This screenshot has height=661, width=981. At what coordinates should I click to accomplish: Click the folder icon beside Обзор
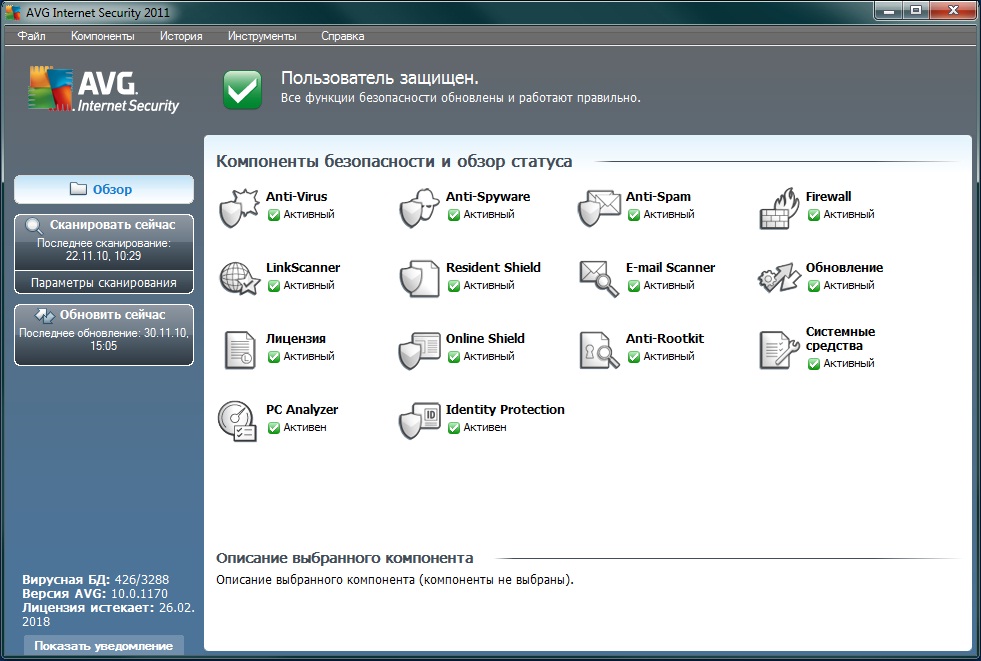pos(78,189)
